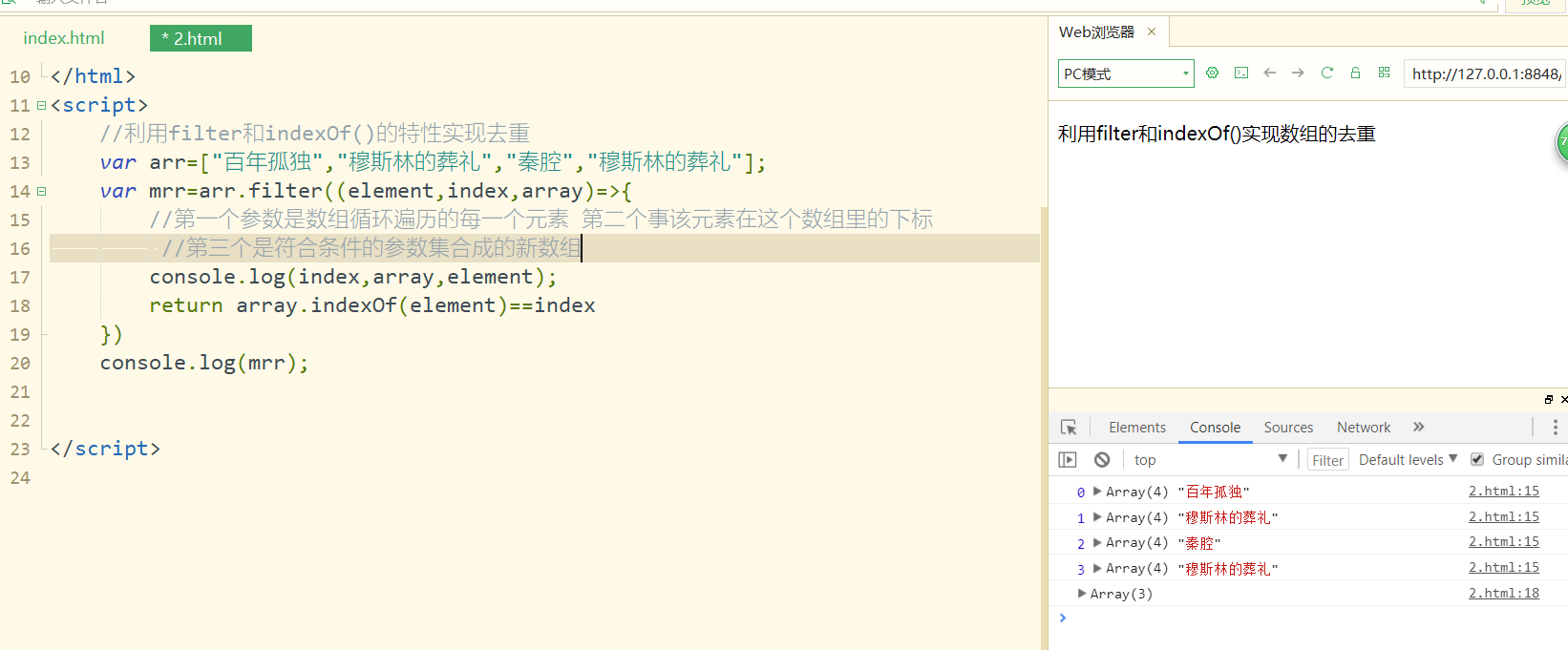The height and width of the screenshot is (650, 1568).
Task: Show the QR code icon in browser toolbar
Action: 1384,73
